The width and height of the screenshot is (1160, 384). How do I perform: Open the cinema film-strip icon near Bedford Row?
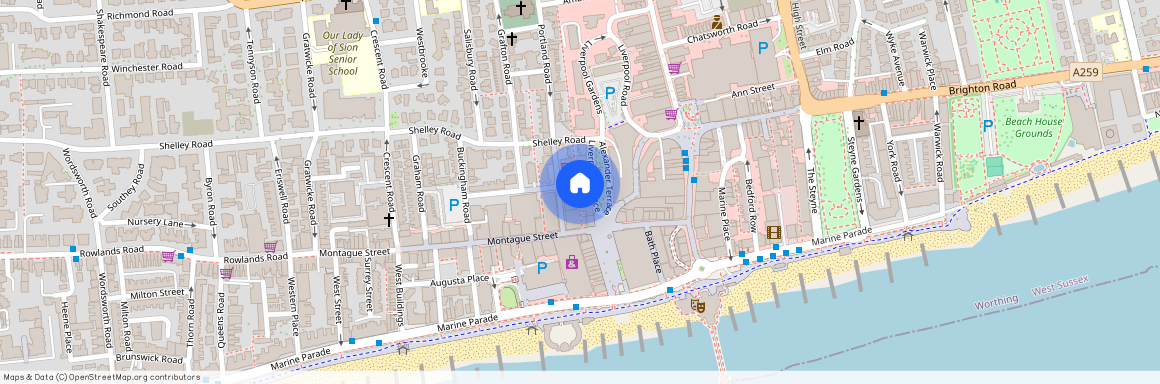pyautogui.click(x=773, y=232)
